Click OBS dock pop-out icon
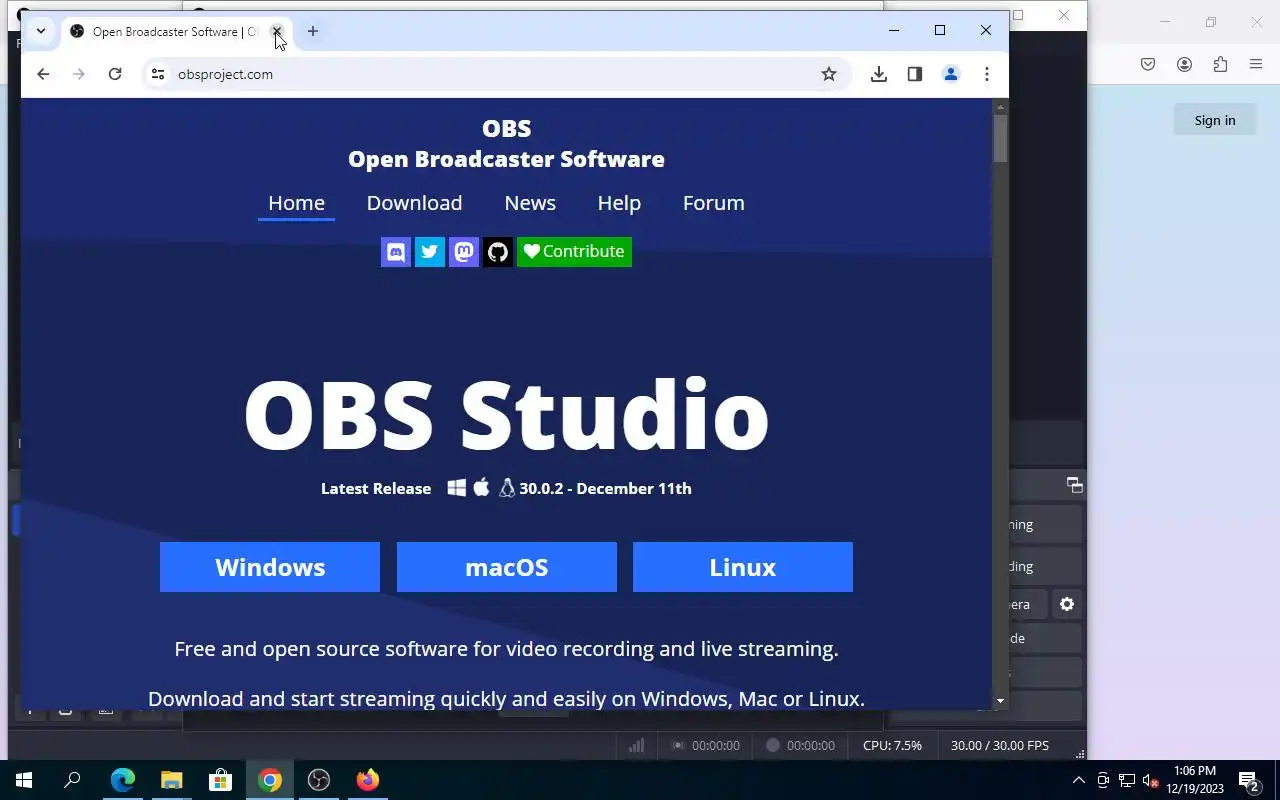 click(1075, 485)
